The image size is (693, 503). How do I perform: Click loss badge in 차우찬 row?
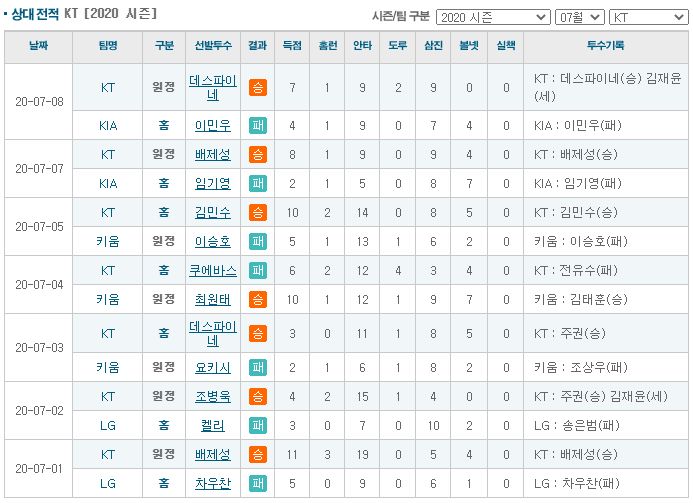(258, 484)
